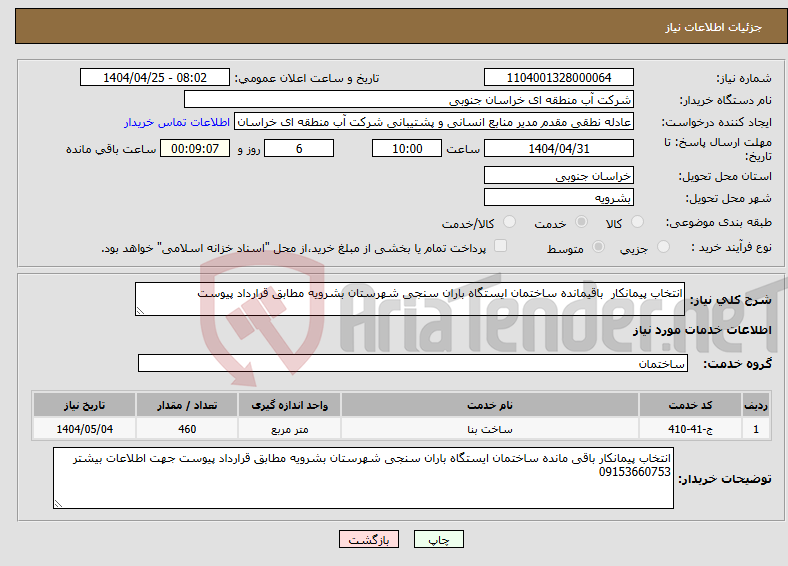
Task: Click the remaining time field 00:09:07
Action: point(195,148)
